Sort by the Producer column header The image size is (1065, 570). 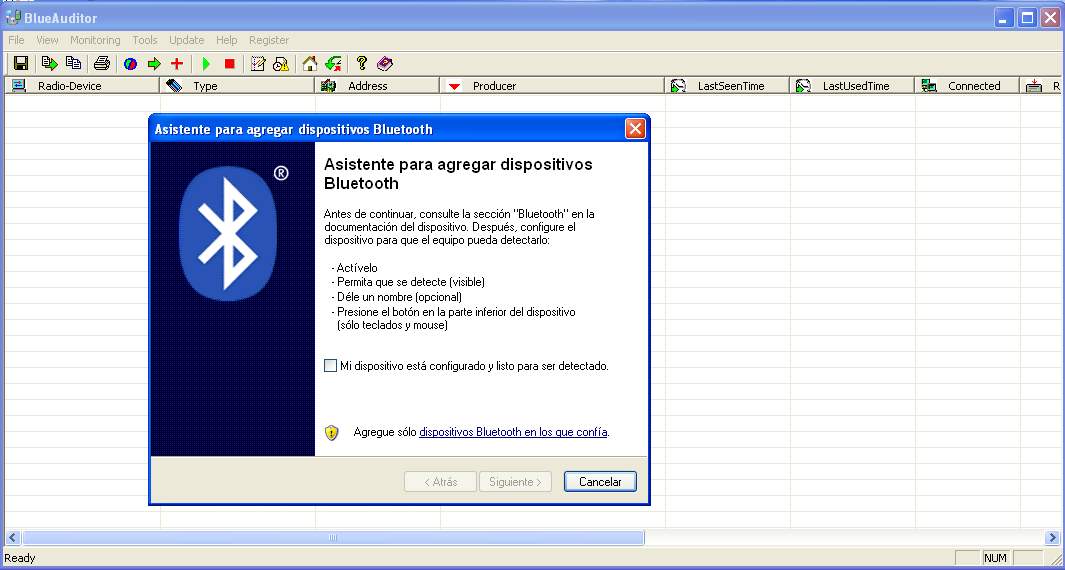[552, 86]
